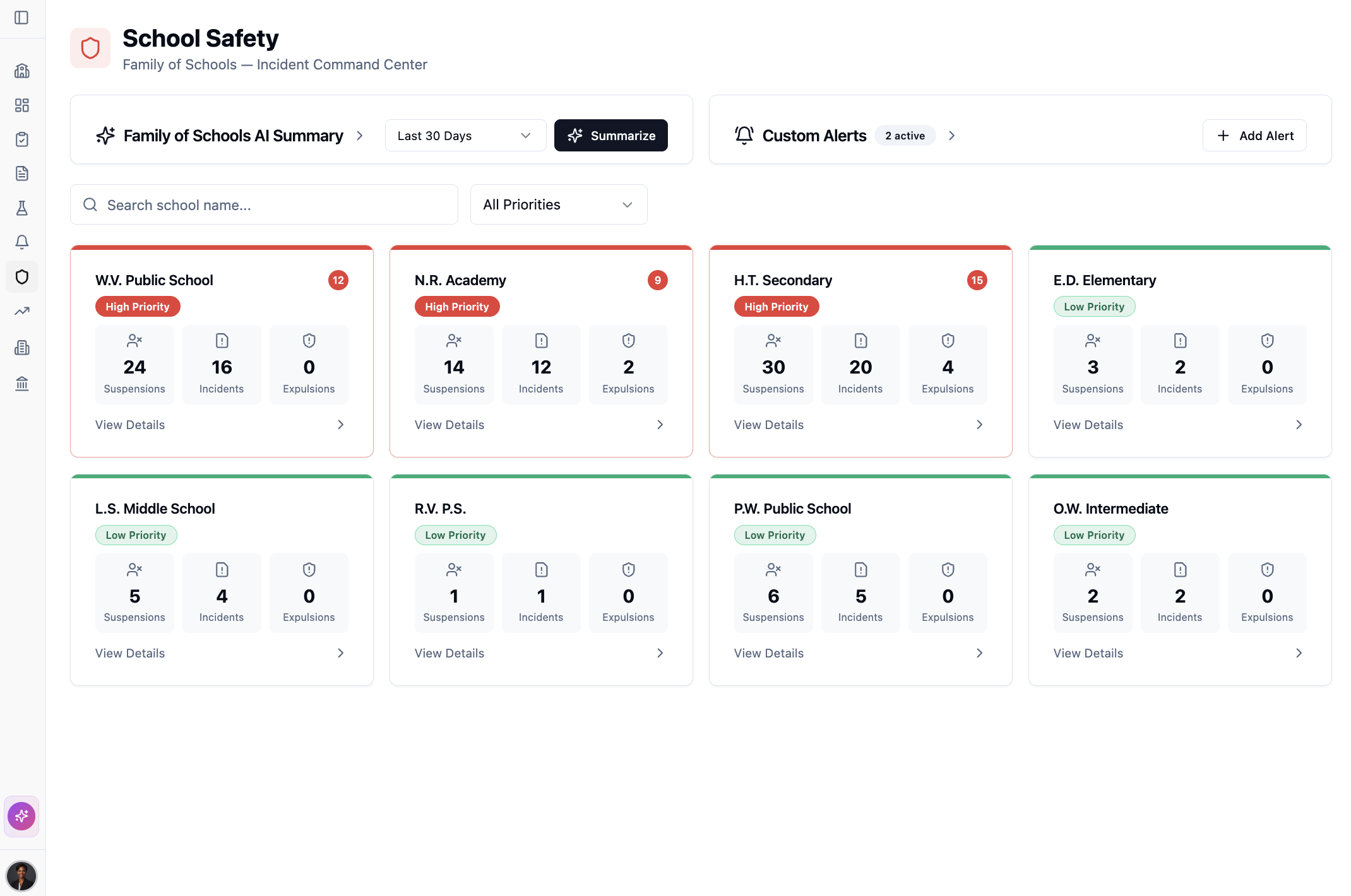Open the school home sidebar icon
Viewport: 1351px width, 896px height.
(x=22, y=71)
